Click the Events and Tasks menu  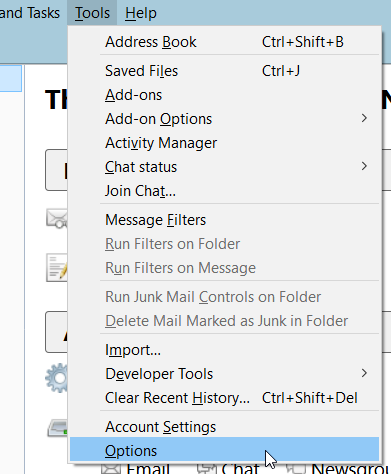tap(30, 13)
